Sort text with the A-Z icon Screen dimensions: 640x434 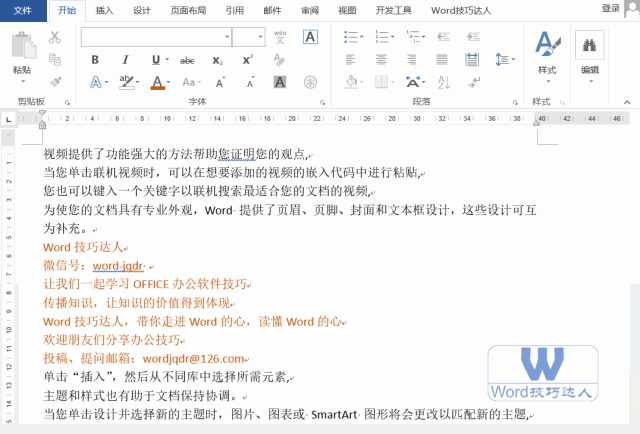[x=444, y=82]
